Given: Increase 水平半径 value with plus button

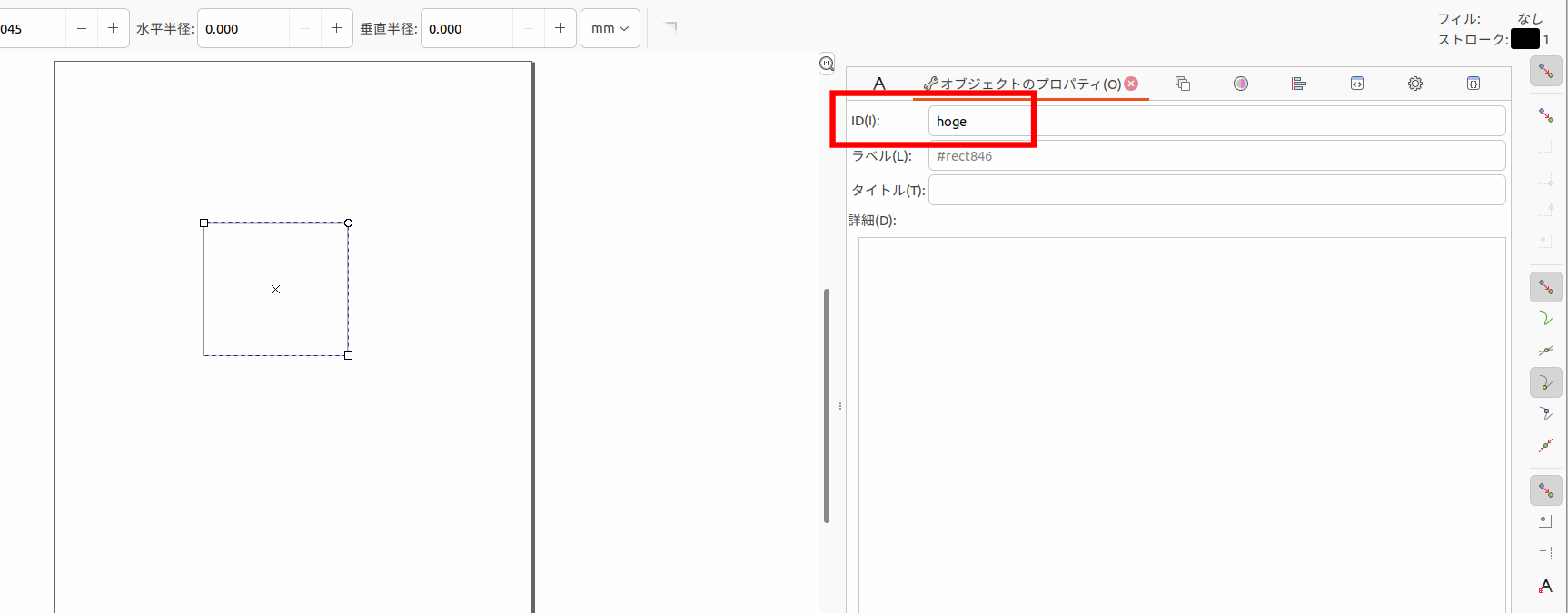Looking at the screenshot, I should (x=336, y=28).
